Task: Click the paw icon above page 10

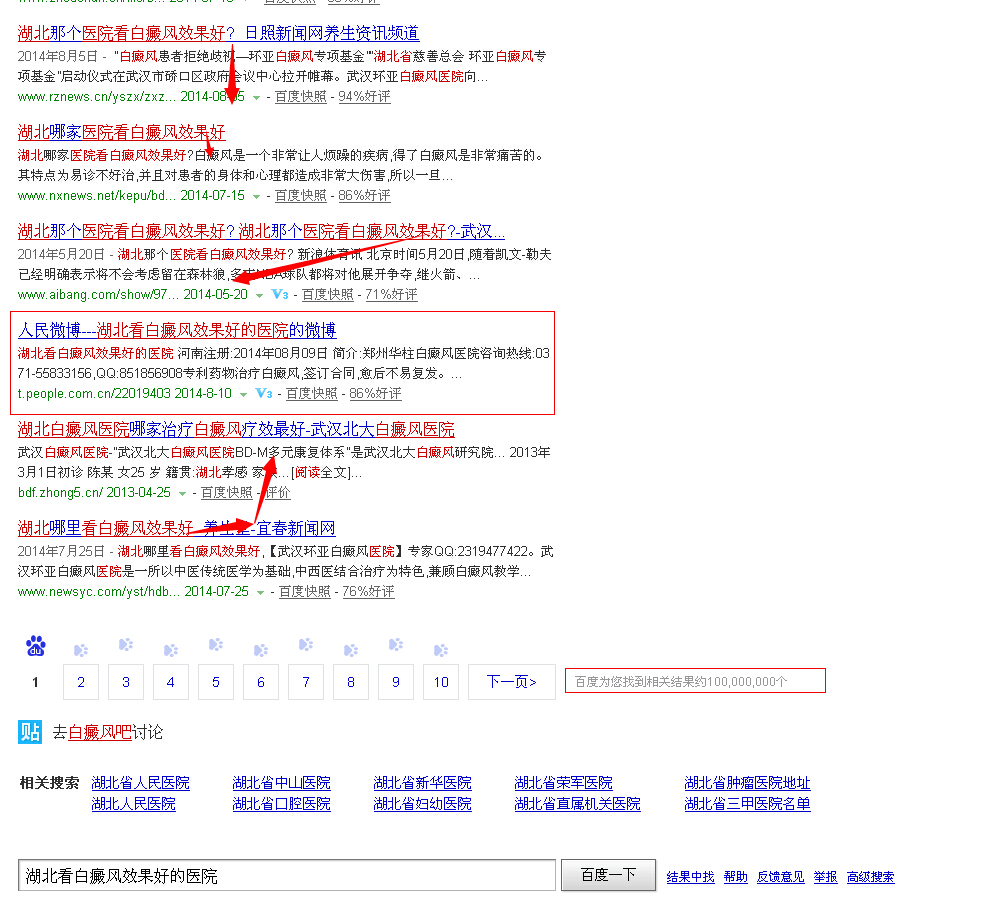Action: pyautogui.click(x=441, y=650)
